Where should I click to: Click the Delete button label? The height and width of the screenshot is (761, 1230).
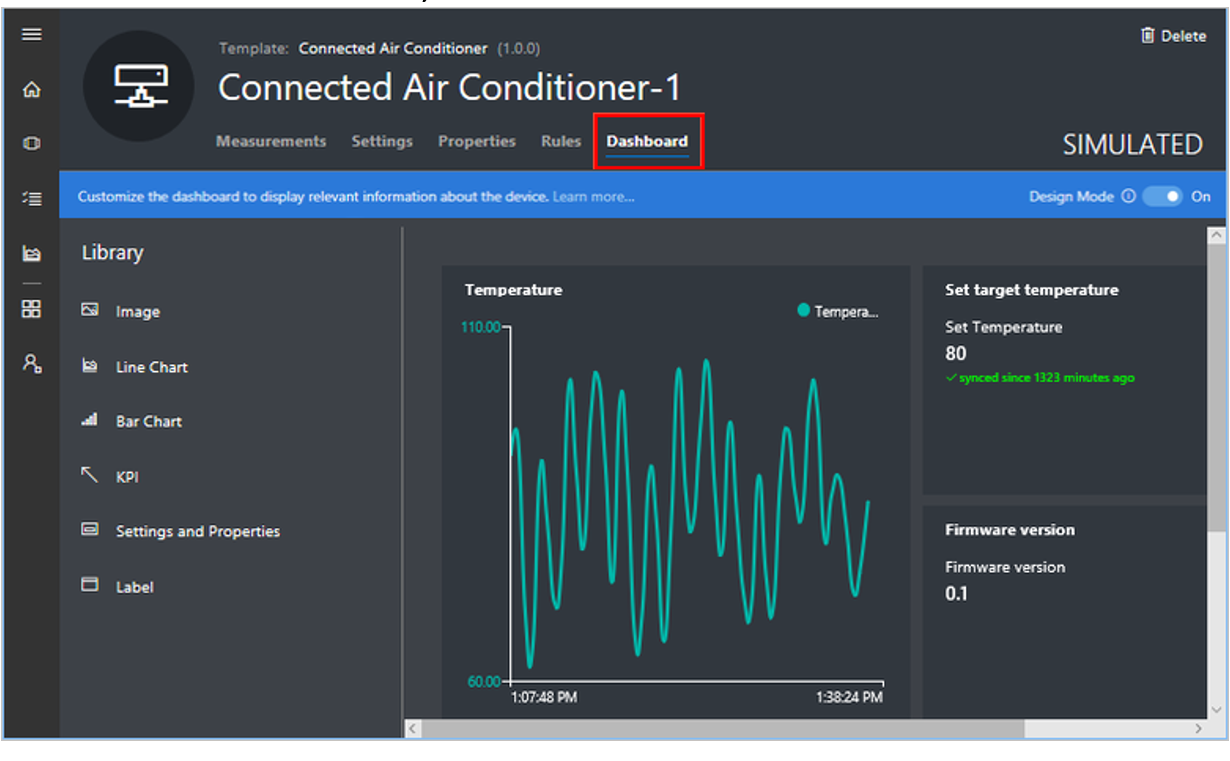(x=1183, y=36)
